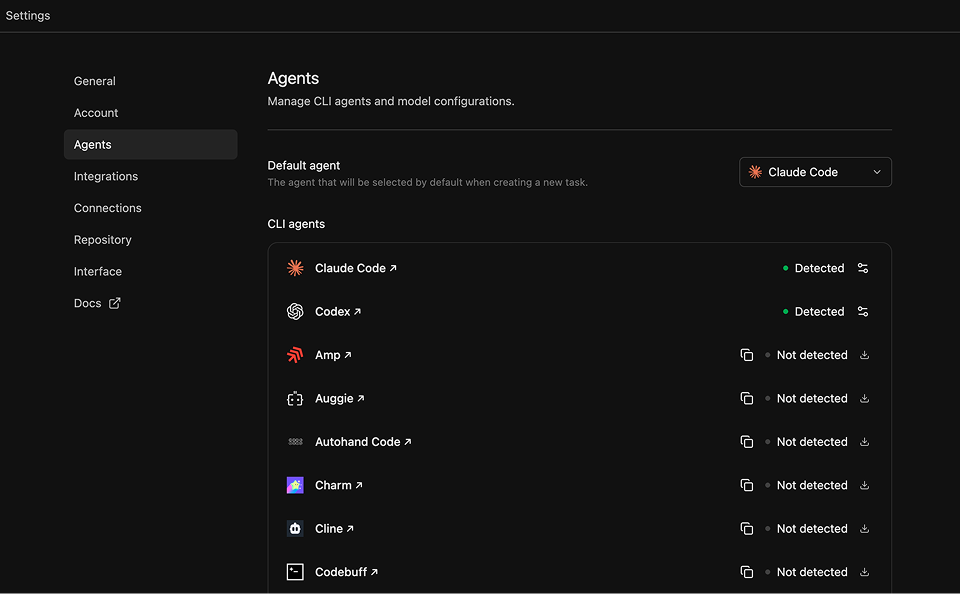Click the Codex knot logo
Image resolution: width=961 pixels, height=594 pixels.
(x=295, y=311)
